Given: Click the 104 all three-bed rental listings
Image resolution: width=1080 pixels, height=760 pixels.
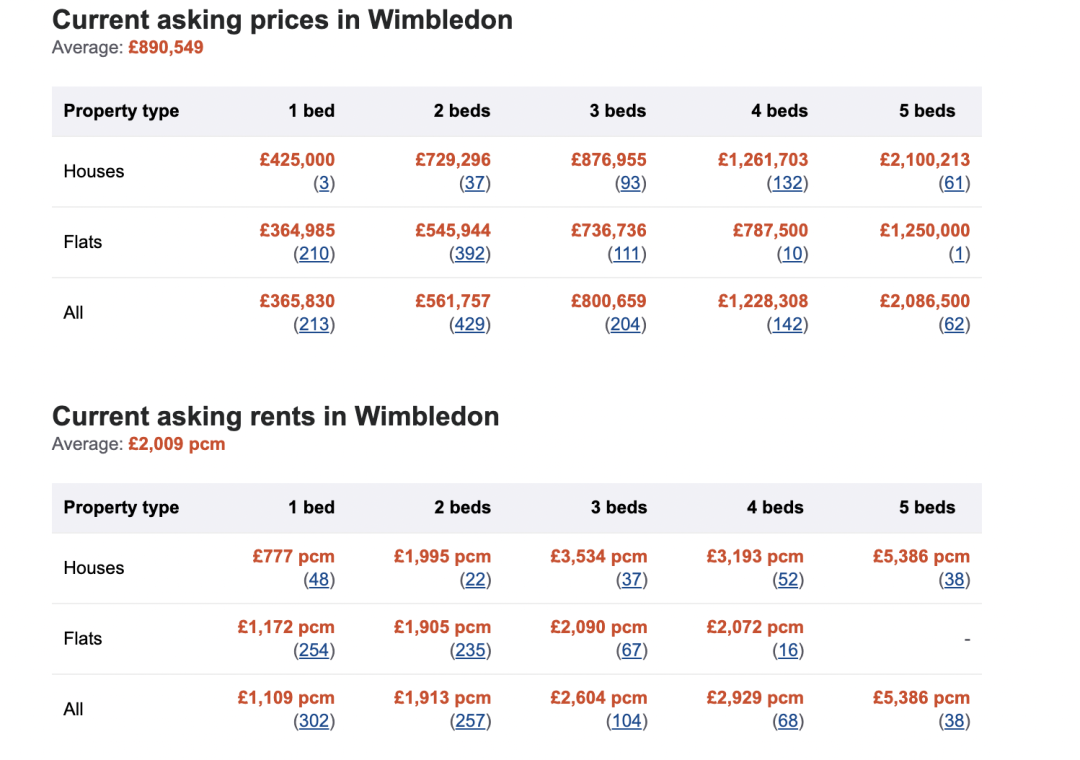Looking at the screenshot, I should pyautogui.click(x=627, y=721).
